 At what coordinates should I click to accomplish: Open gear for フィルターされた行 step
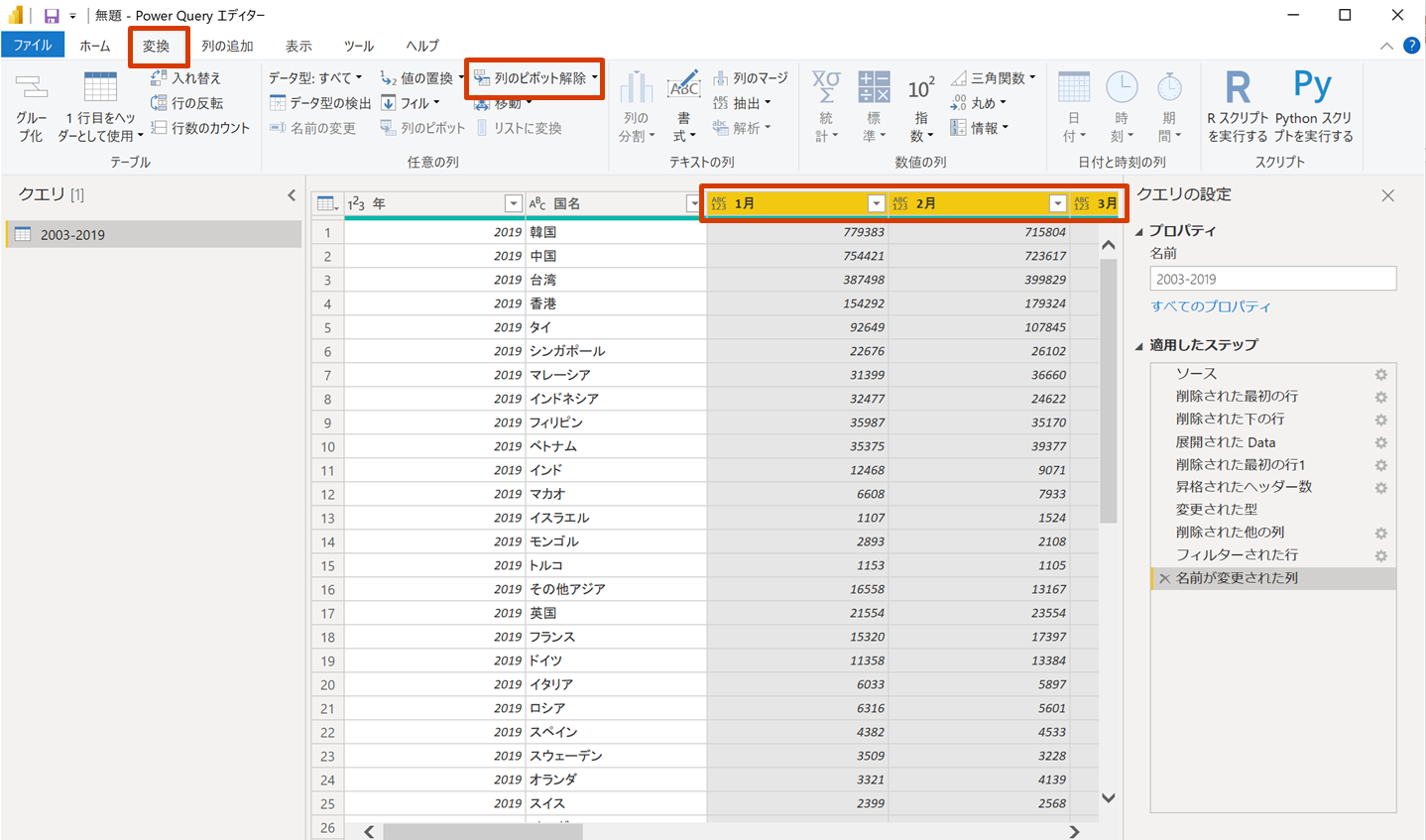pyautogui.click(x=1380, y=555)
